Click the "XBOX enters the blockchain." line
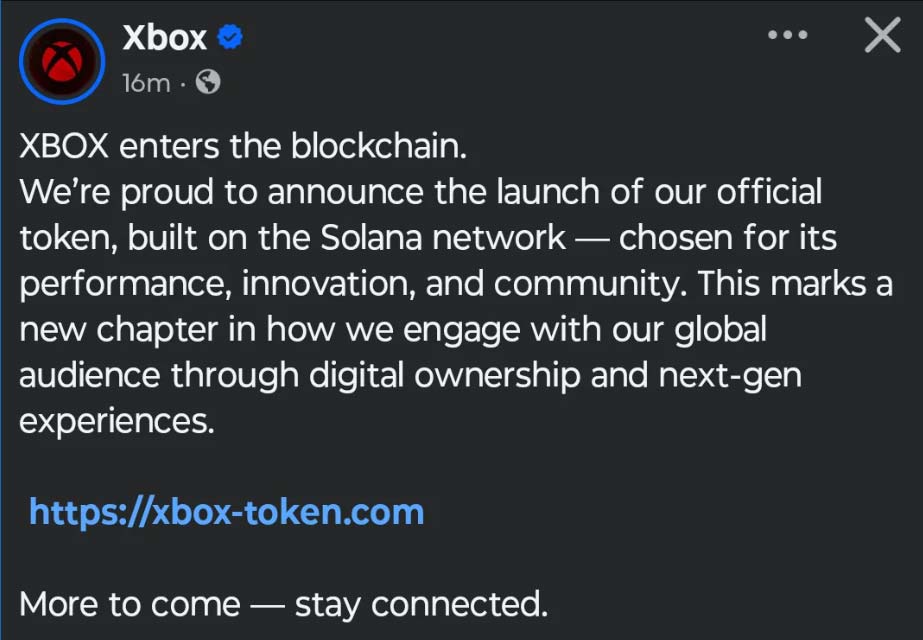923x640 pixels. pyautogui.click(x=243, y=146)
